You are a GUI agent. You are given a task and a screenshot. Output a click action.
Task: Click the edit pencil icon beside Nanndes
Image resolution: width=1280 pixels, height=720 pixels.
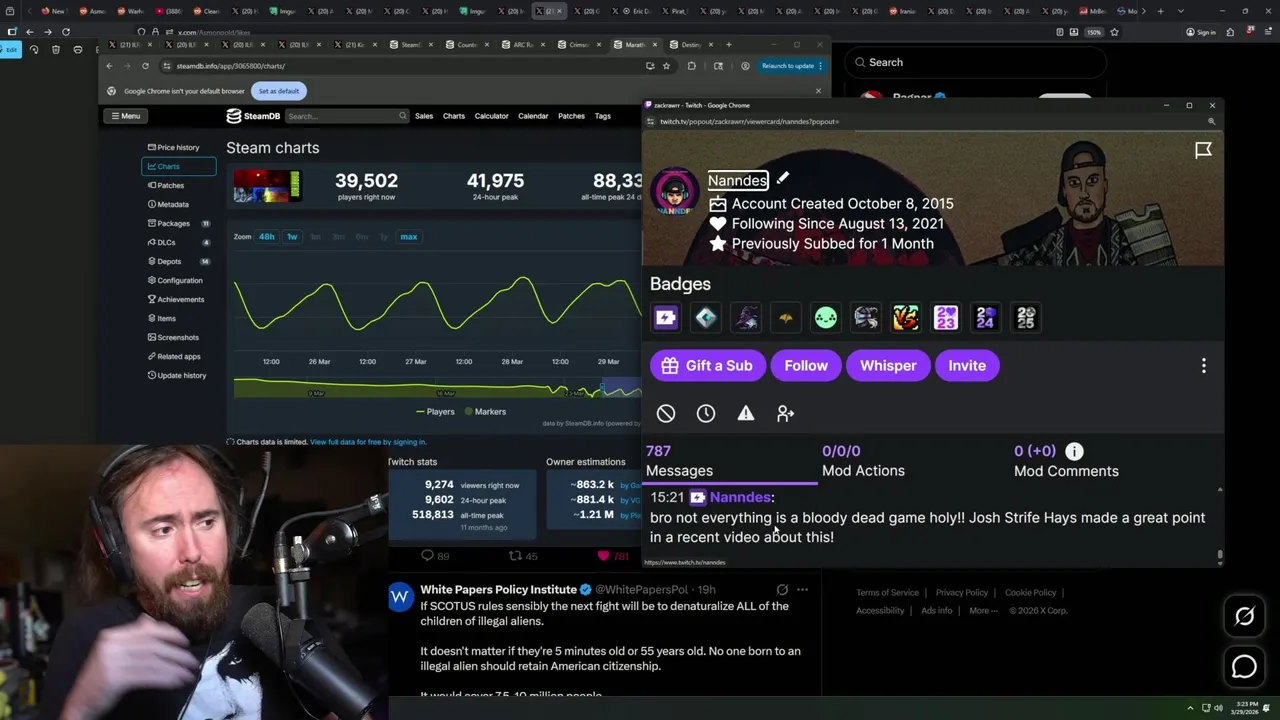pyautogui.click(x=783, y=178)
